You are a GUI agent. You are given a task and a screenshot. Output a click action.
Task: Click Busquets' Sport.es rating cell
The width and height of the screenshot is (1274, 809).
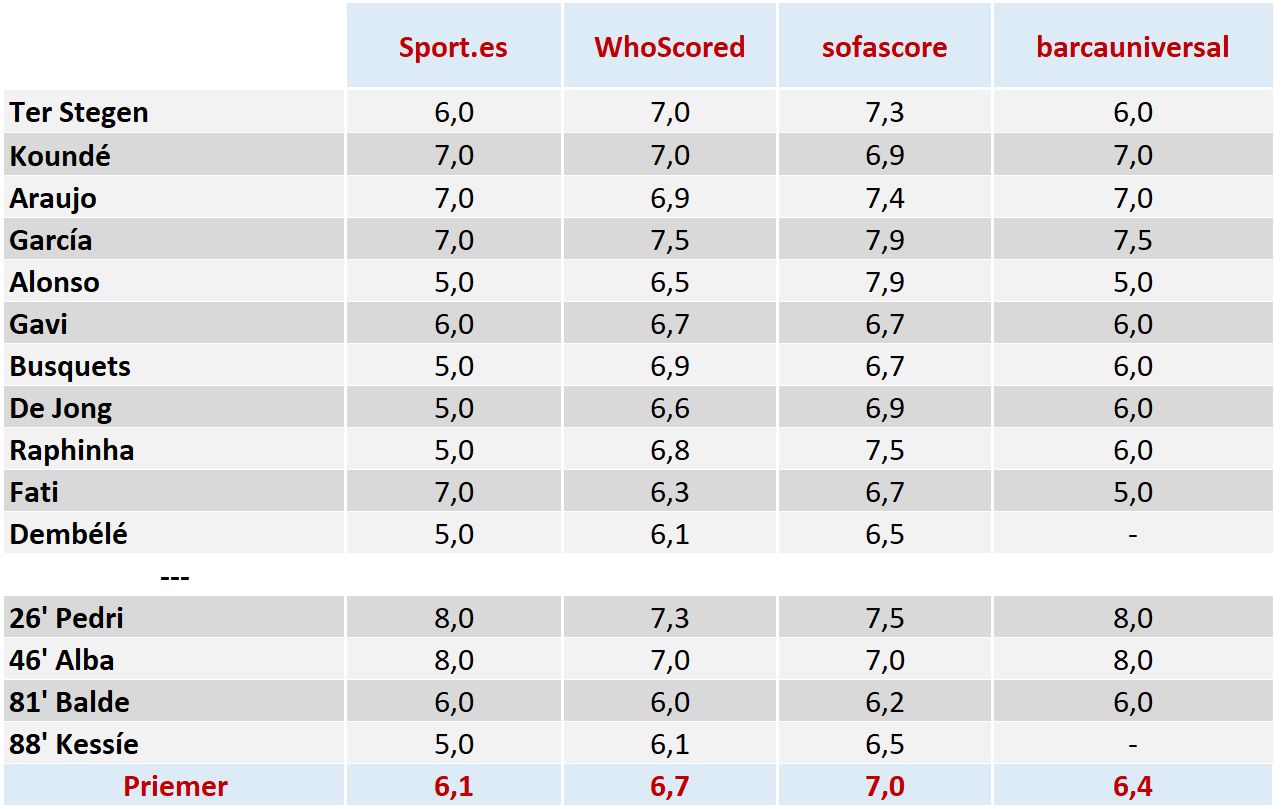(453, 366)
